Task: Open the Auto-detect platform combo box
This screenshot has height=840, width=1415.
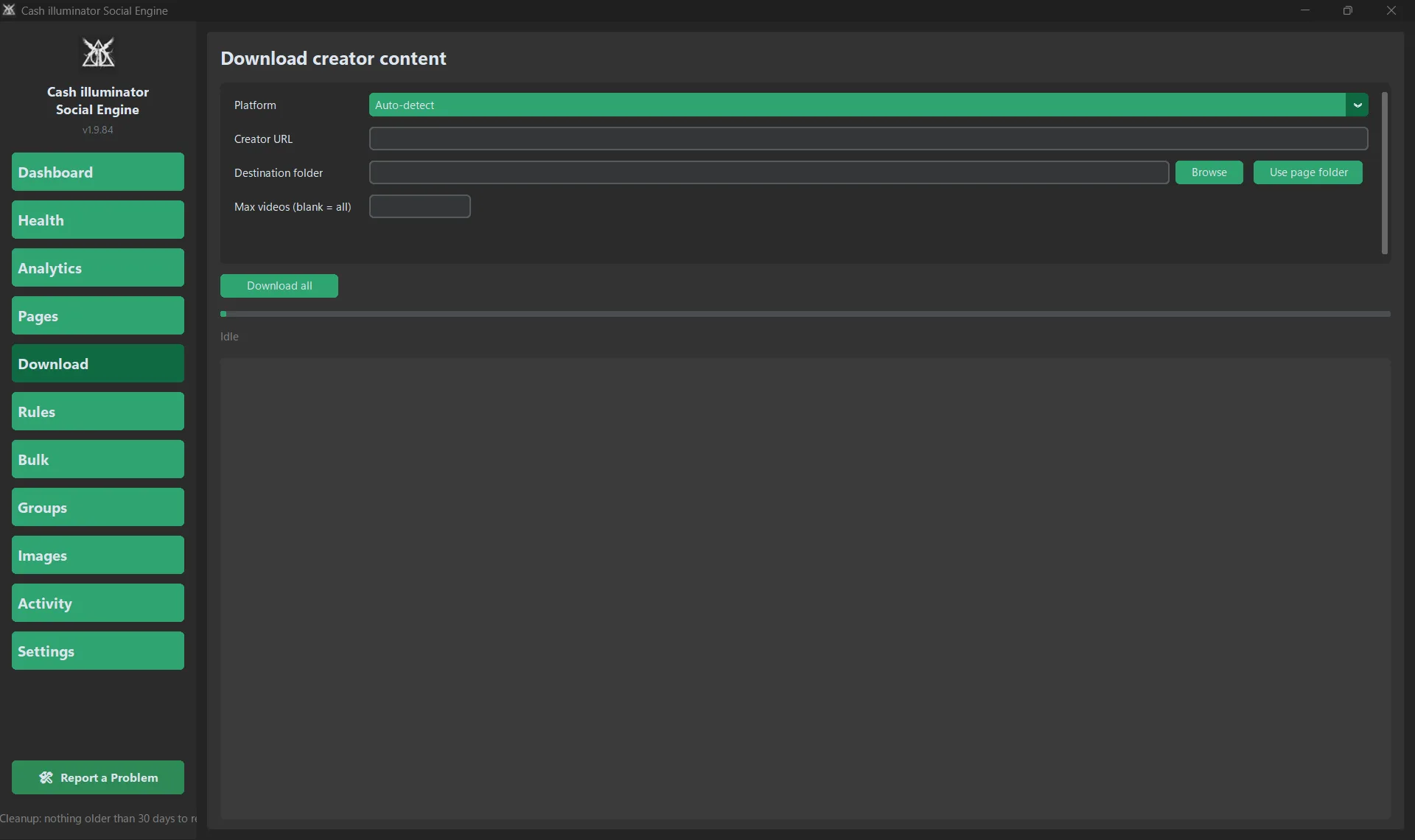Action: (868, 105)
